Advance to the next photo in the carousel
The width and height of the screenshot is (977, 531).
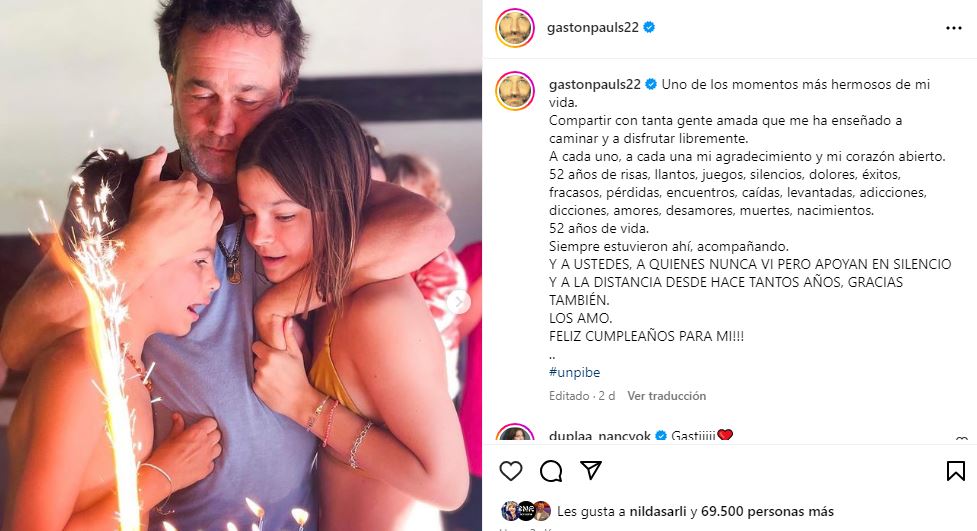459,302
